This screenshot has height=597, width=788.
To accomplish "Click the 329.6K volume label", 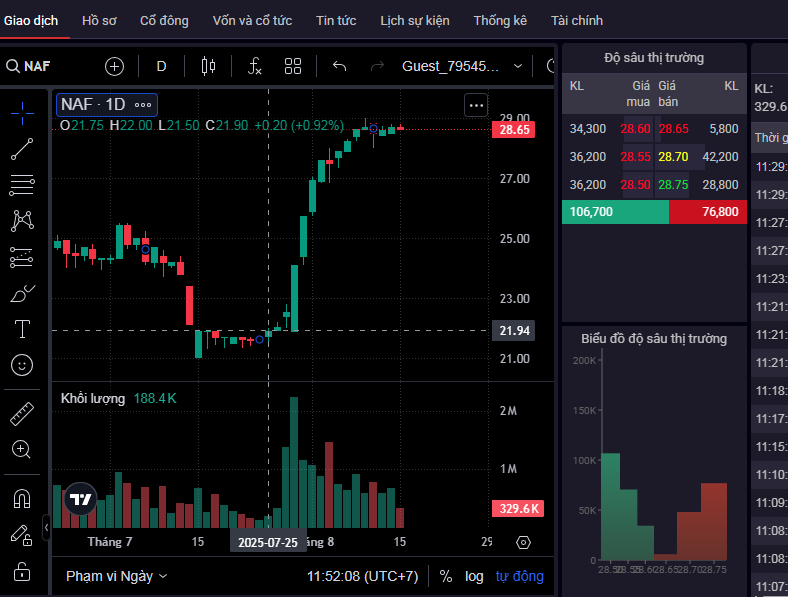I will tap(519, 509).
